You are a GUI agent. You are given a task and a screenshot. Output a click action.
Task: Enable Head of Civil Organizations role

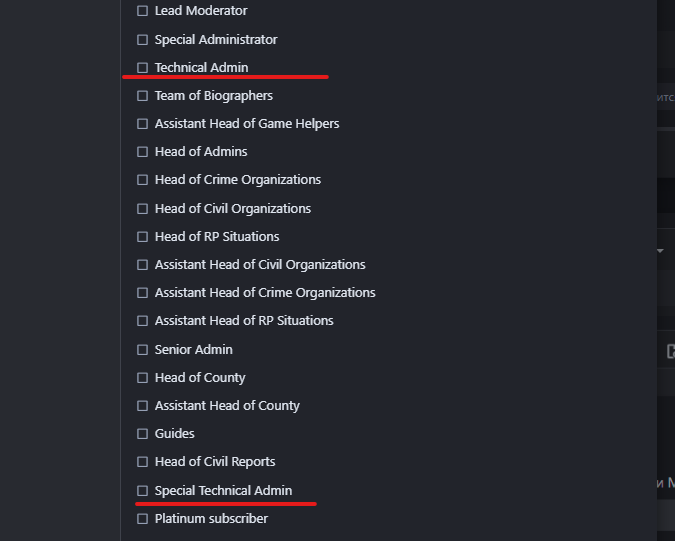pyautogui.click(x=142, y=209)
